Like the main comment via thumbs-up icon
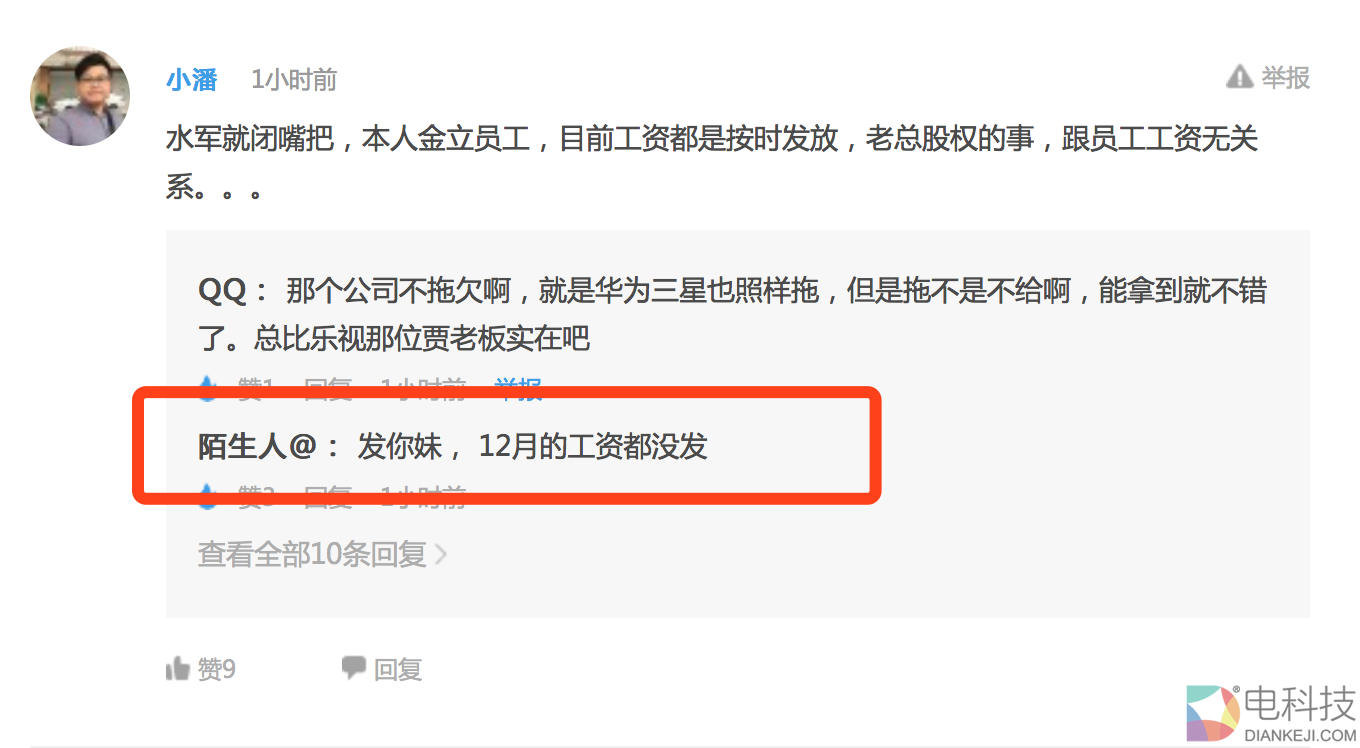 coord(178,668)
